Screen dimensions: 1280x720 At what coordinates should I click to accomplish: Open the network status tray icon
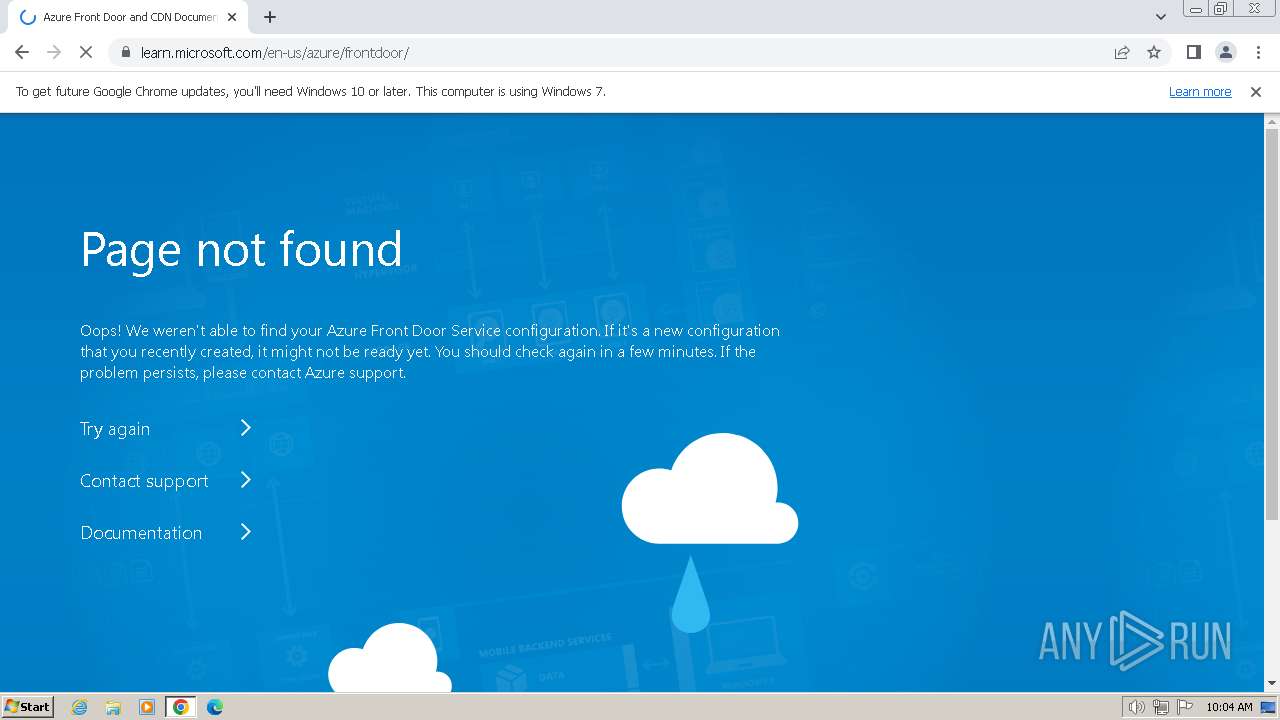[x=1161, y=707]
